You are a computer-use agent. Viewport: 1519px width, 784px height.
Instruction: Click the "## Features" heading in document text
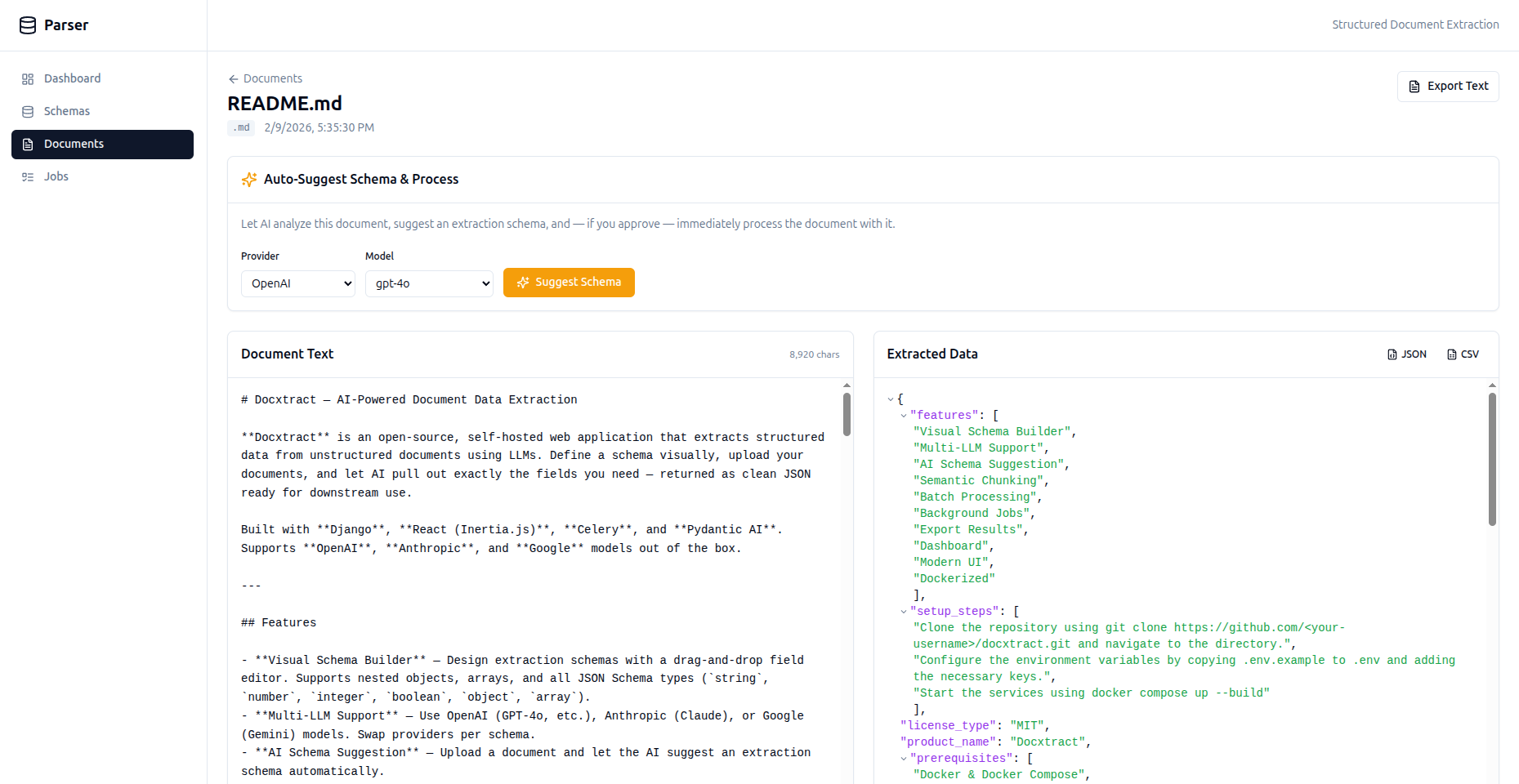(279, 623)
